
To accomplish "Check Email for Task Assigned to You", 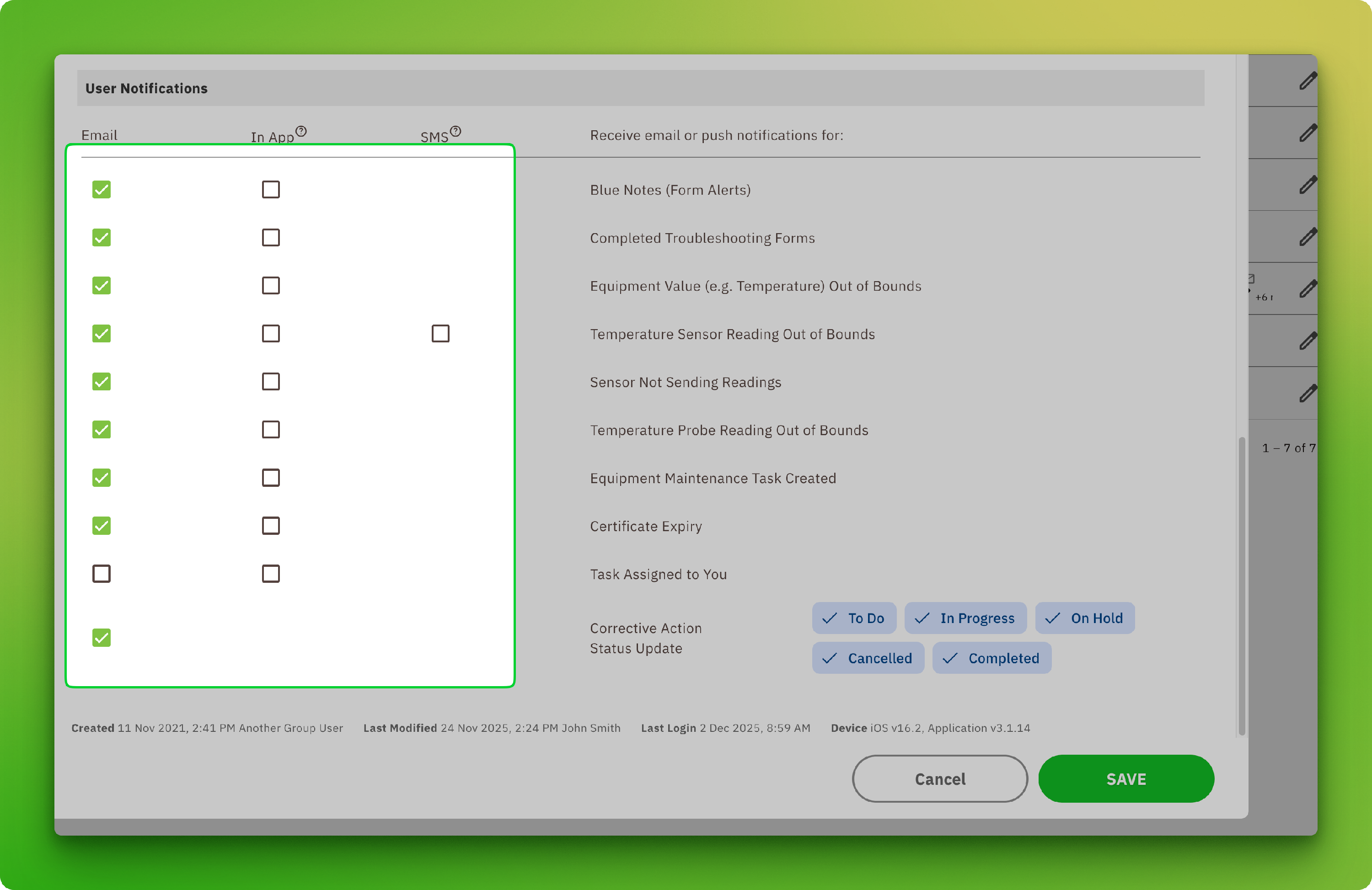I will pyautogui.click(x=102, y=574).
